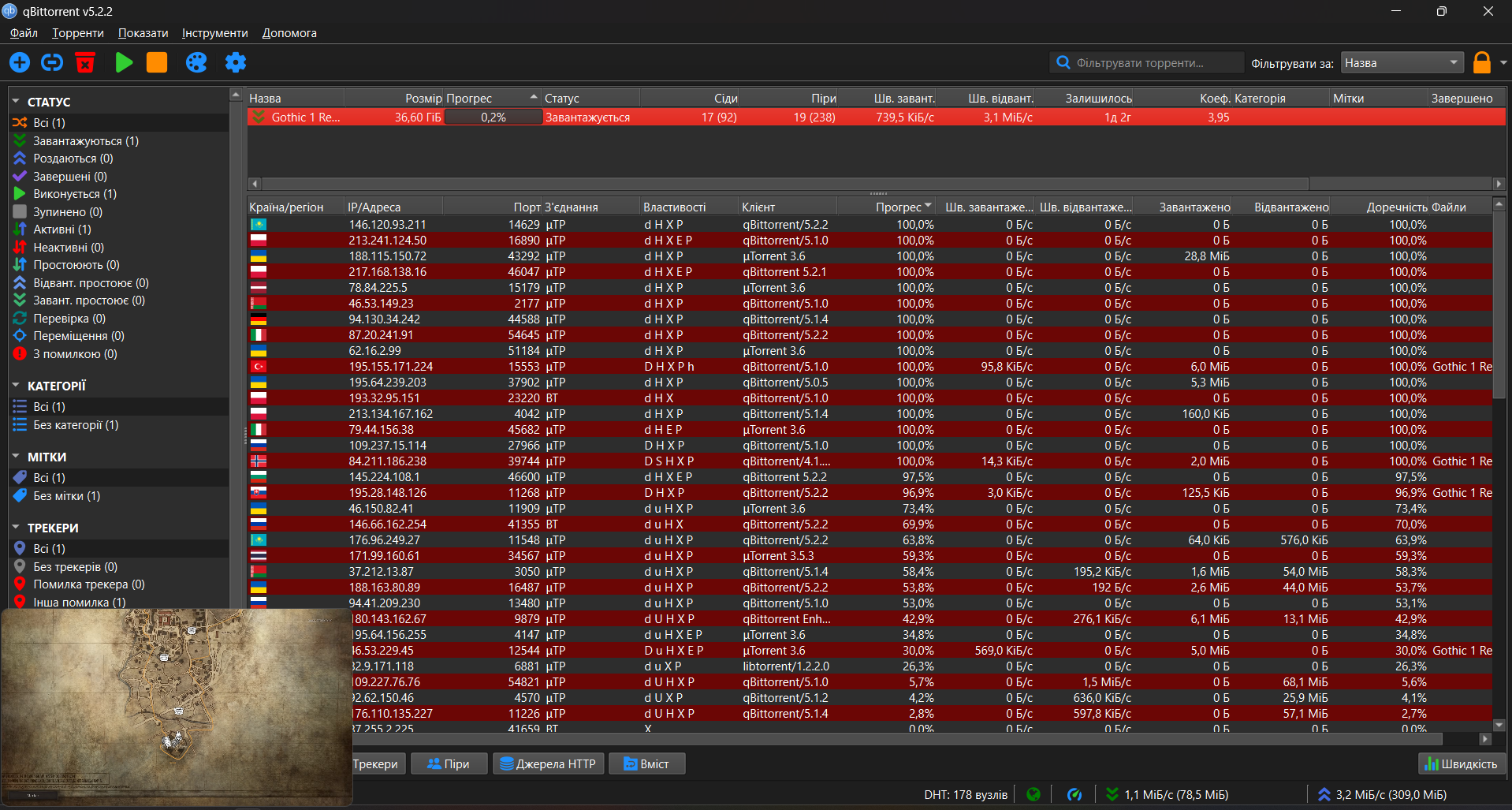Toggle the orange lock UI icon
The width and height of the screenshot is (1512, 810).
coord(1482,62)
